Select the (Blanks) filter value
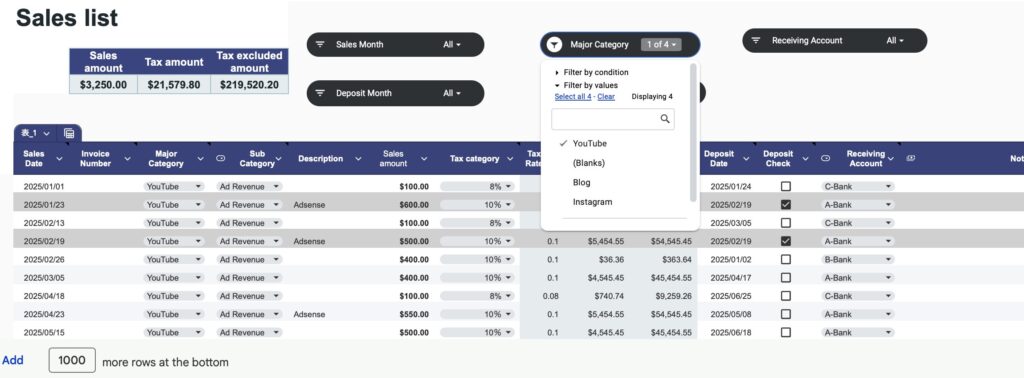The width and height of the screenshot is (1024, 378). (589, 163)
